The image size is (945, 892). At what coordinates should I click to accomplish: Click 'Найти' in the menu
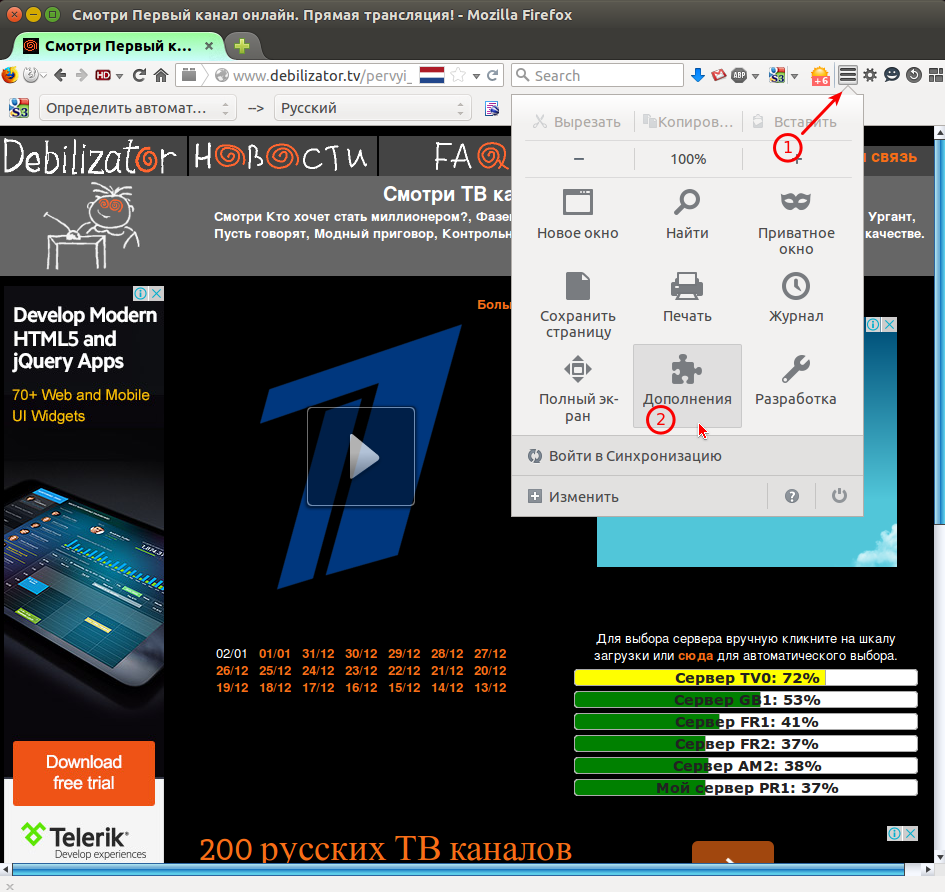pos(687,215)
